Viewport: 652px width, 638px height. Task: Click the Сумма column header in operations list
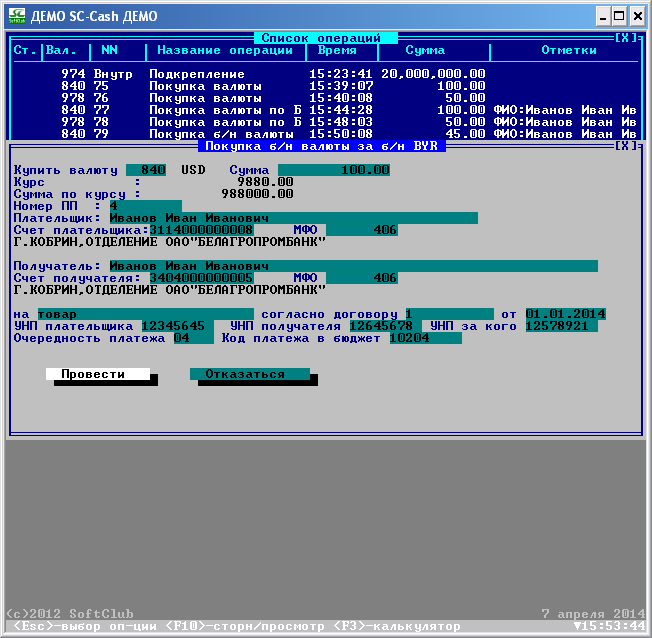425,50
